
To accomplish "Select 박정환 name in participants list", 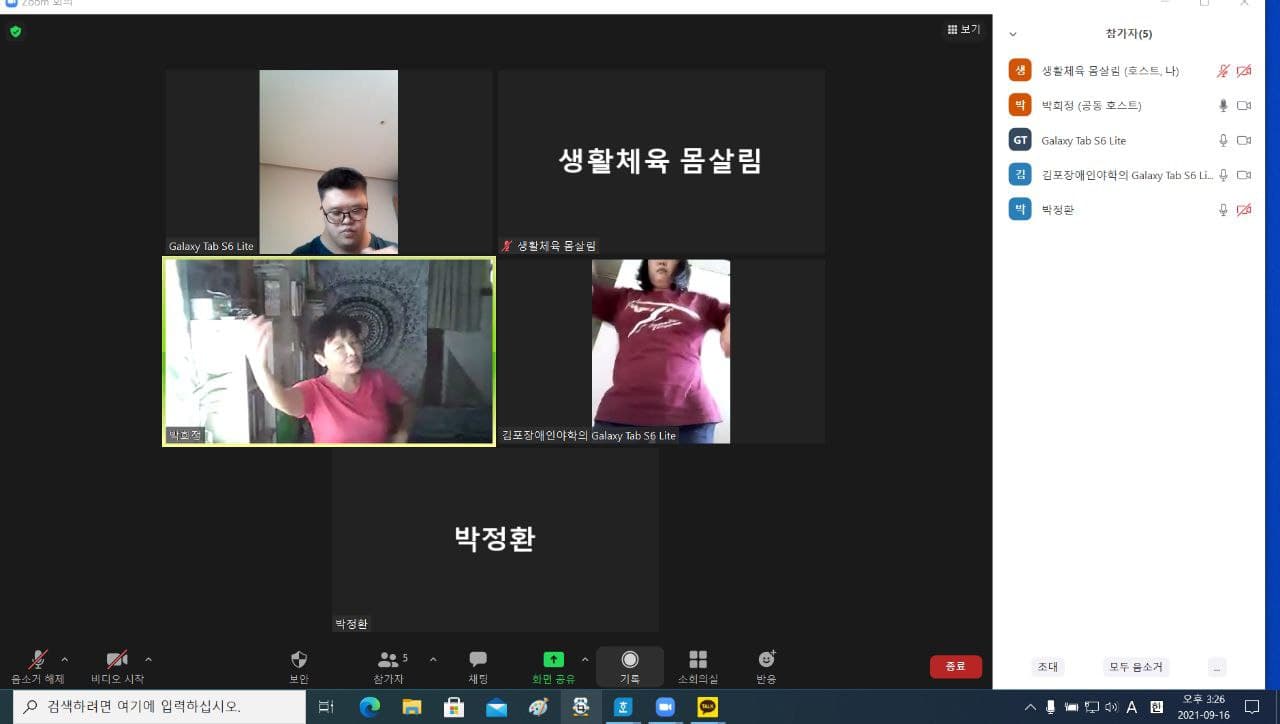I will point(1058,210).
